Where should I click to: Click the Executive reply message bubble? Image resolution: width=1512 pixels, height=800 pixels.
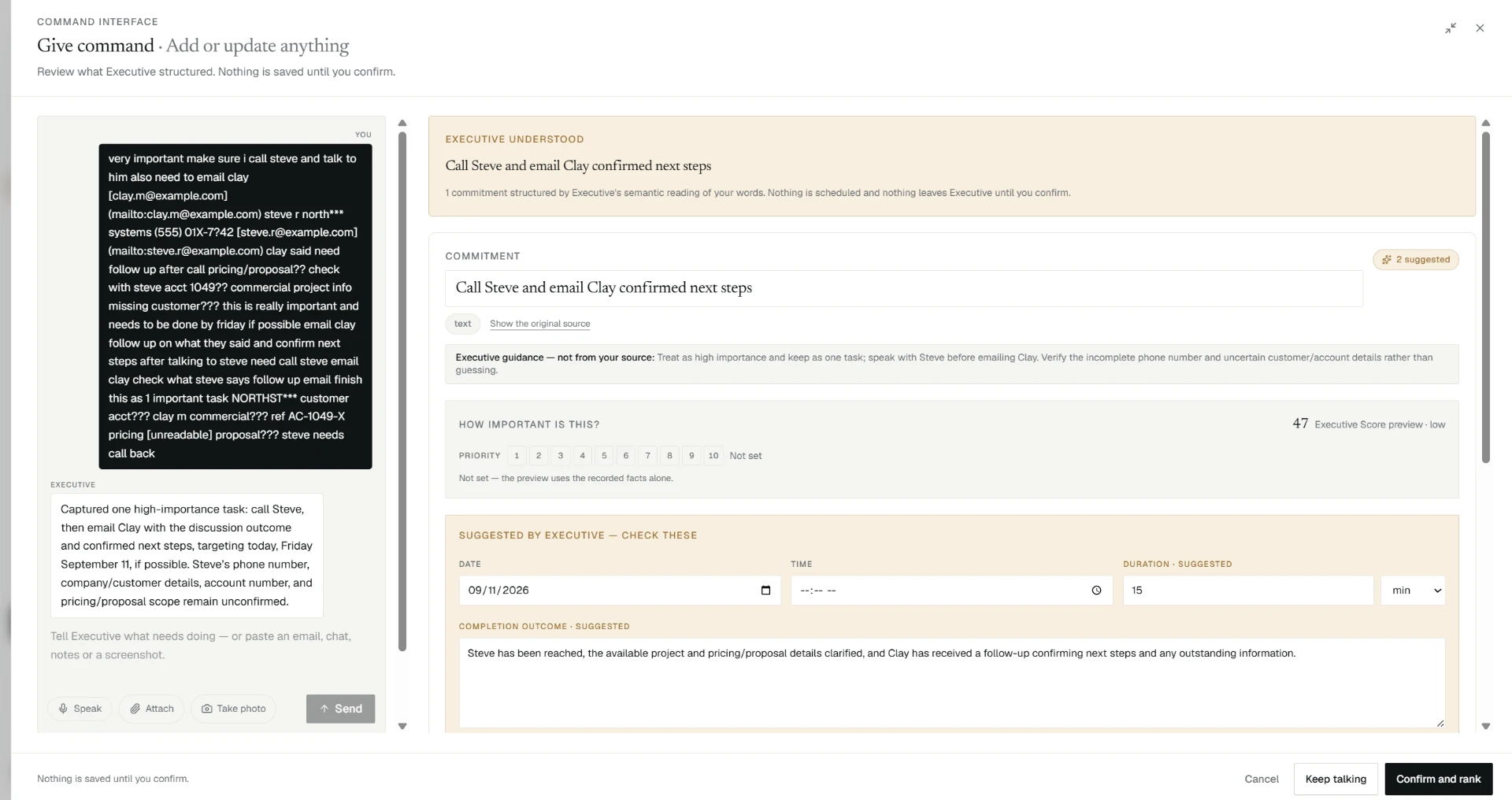(187, 555)
